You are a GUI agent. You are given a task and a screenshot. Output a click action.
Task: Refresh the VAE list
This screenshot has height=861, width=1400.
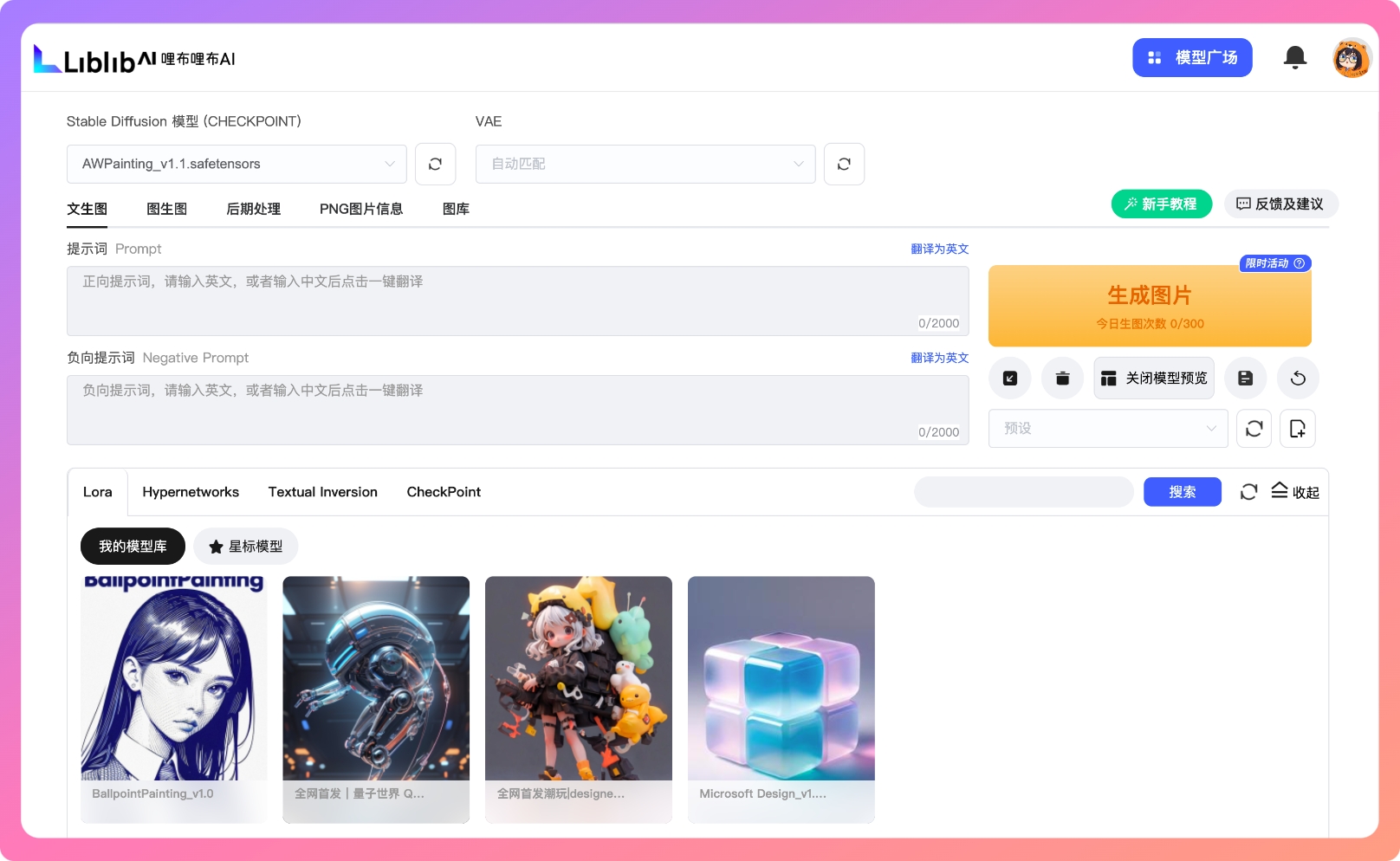pos(844,164)
